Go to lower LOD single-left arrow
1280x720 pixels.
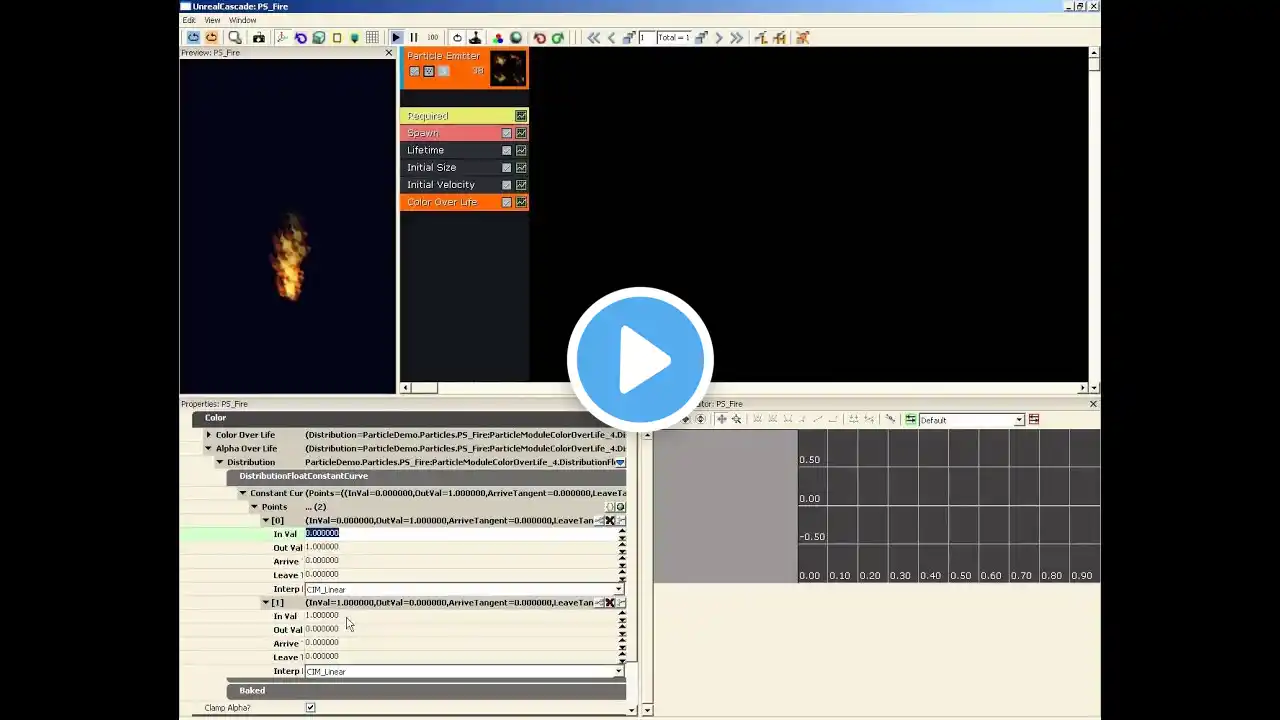point(612,38)
